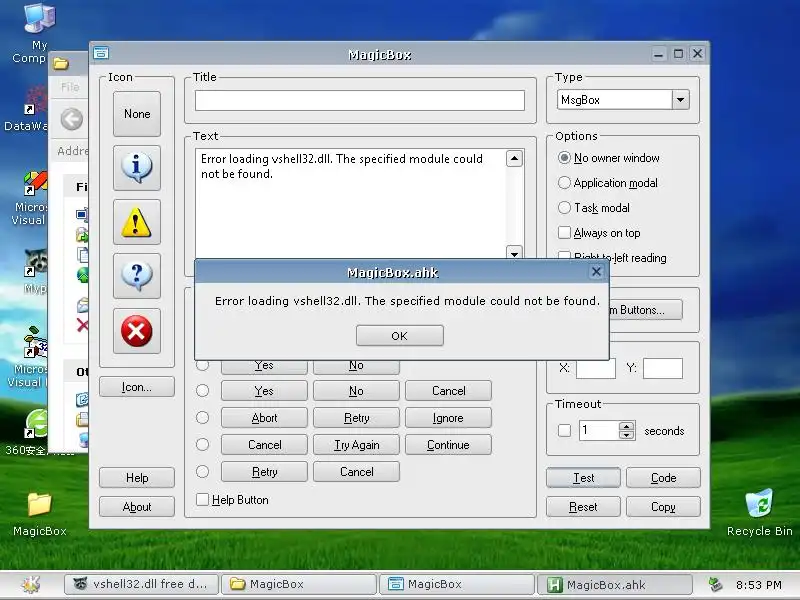The width and height of the screenshot is (800, 600).
Task: Click the Ignore button sample
Action: (x=448, y=417)
